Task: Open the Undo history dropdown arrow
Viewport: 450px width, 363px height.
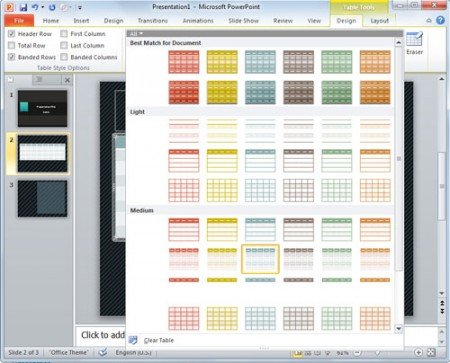Action: click(x=42, y=7)
